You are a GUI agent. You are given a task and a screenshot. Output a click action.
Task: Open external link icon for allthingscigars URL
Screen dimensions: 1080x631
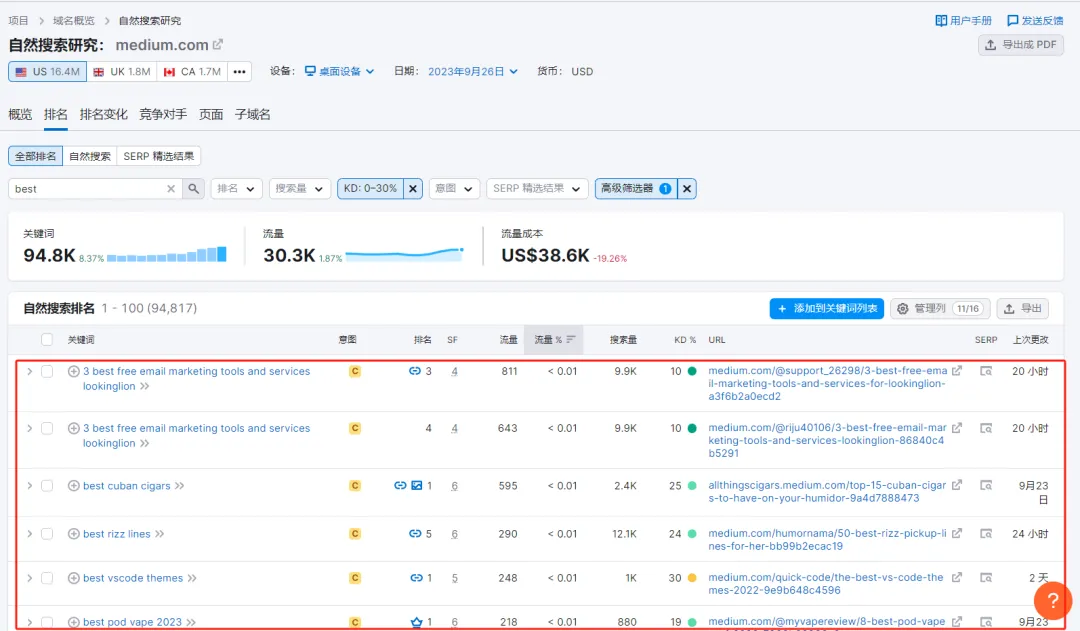point(957,485)
